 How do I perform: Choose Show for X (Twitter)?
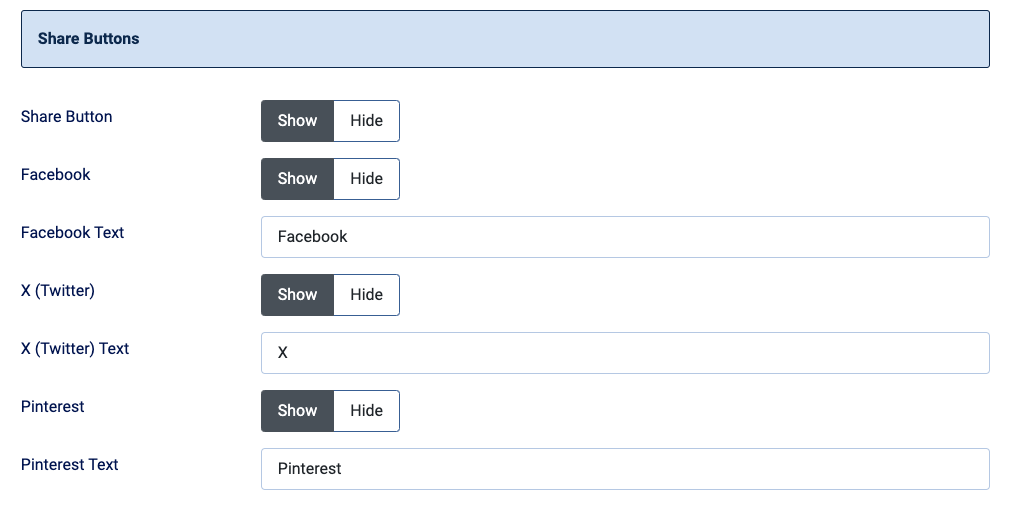point(297,295)
